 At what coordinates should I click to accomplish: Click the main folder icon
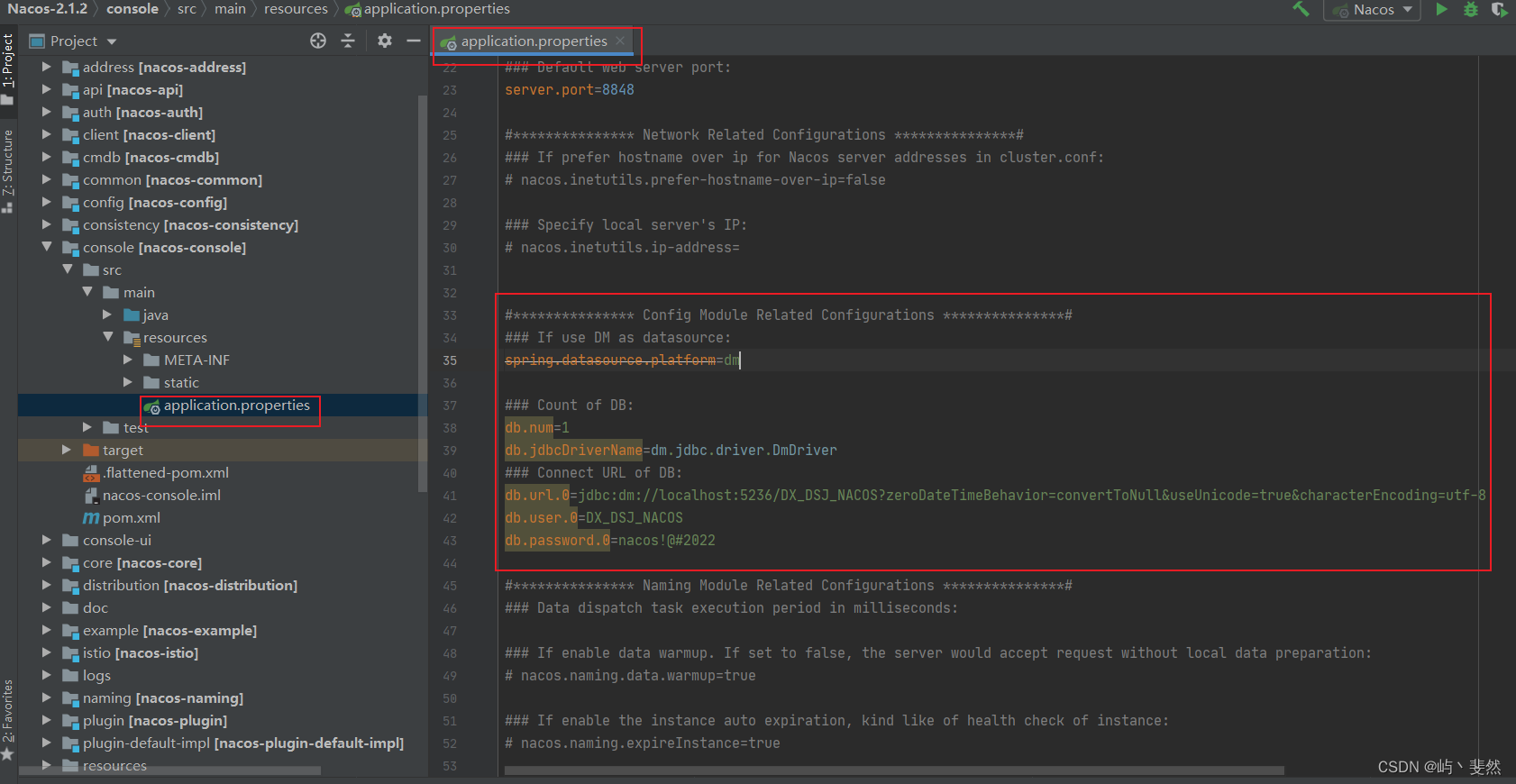click(x=111, y=292)
